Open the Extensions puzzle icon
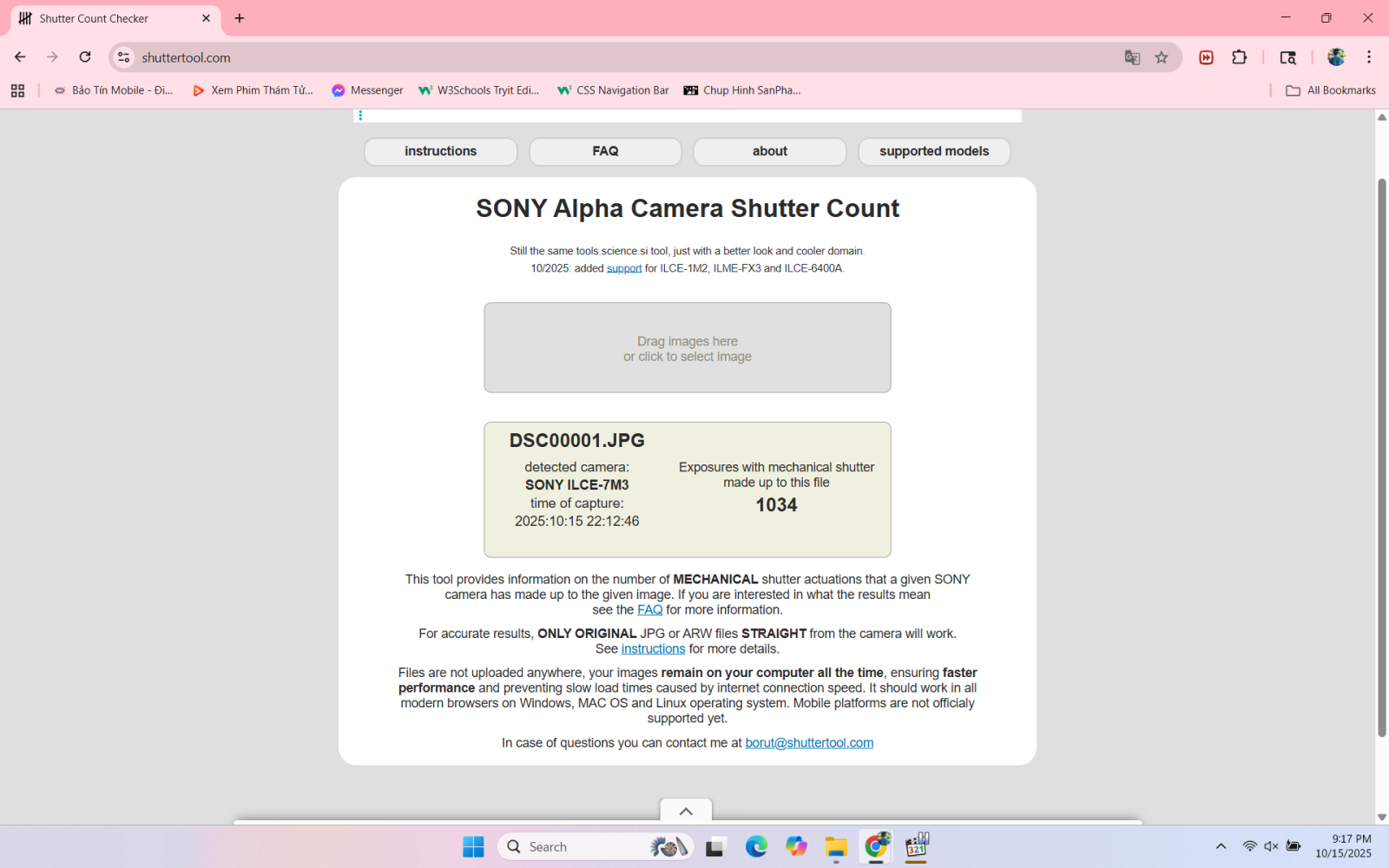The image size is (1389, 868). [1239, 57]
